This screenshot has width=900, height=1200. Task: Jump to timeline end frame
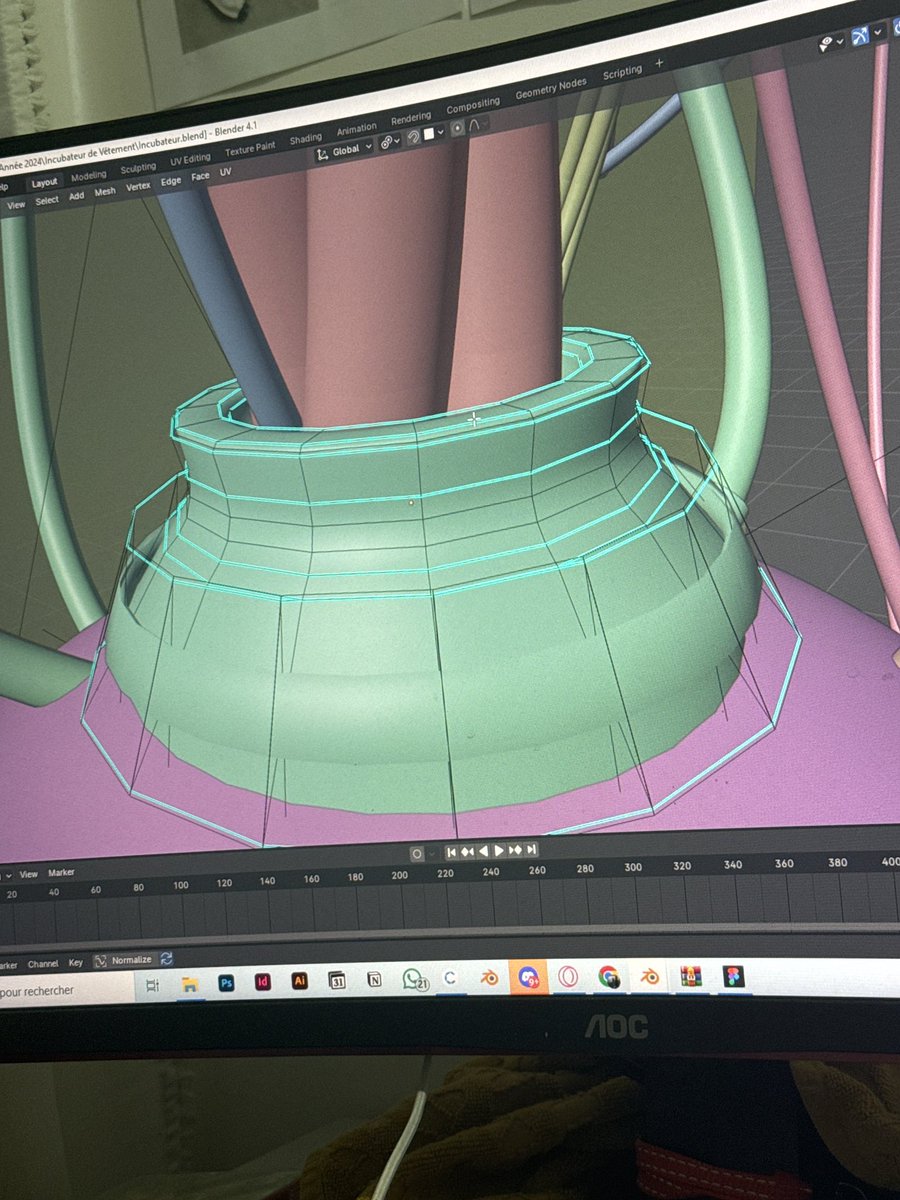point(532,850)
